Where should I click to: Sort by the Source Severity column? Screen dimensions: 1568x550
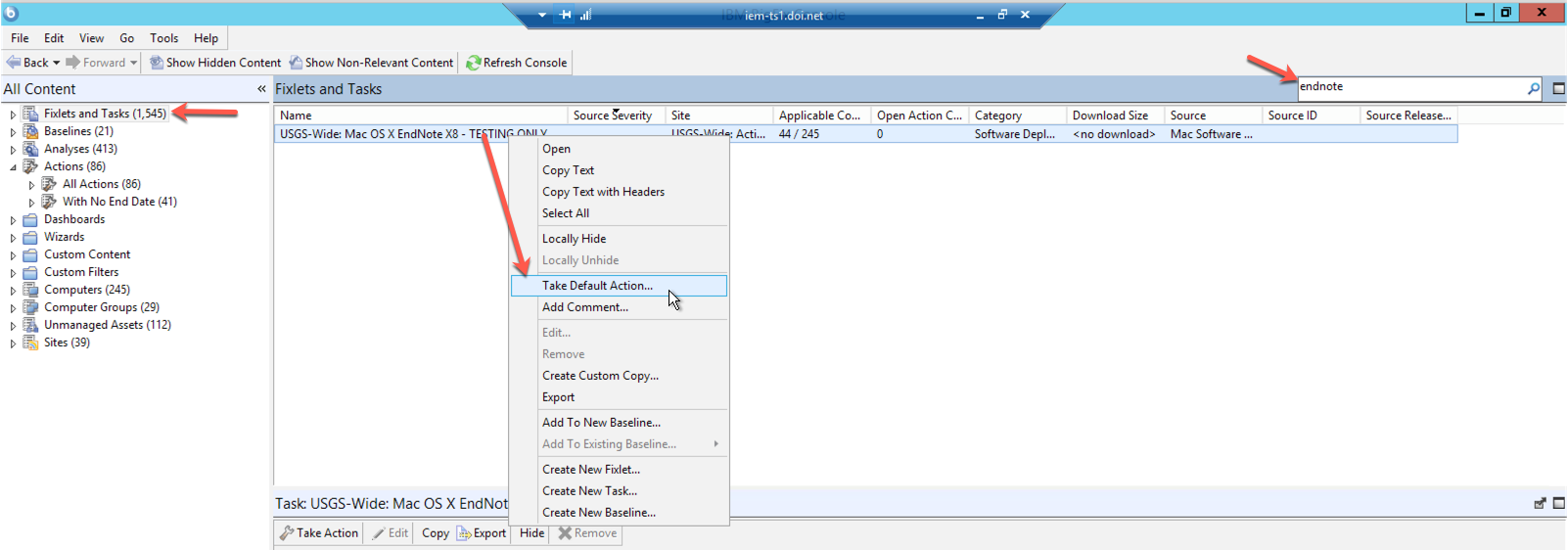pos(617,115)
